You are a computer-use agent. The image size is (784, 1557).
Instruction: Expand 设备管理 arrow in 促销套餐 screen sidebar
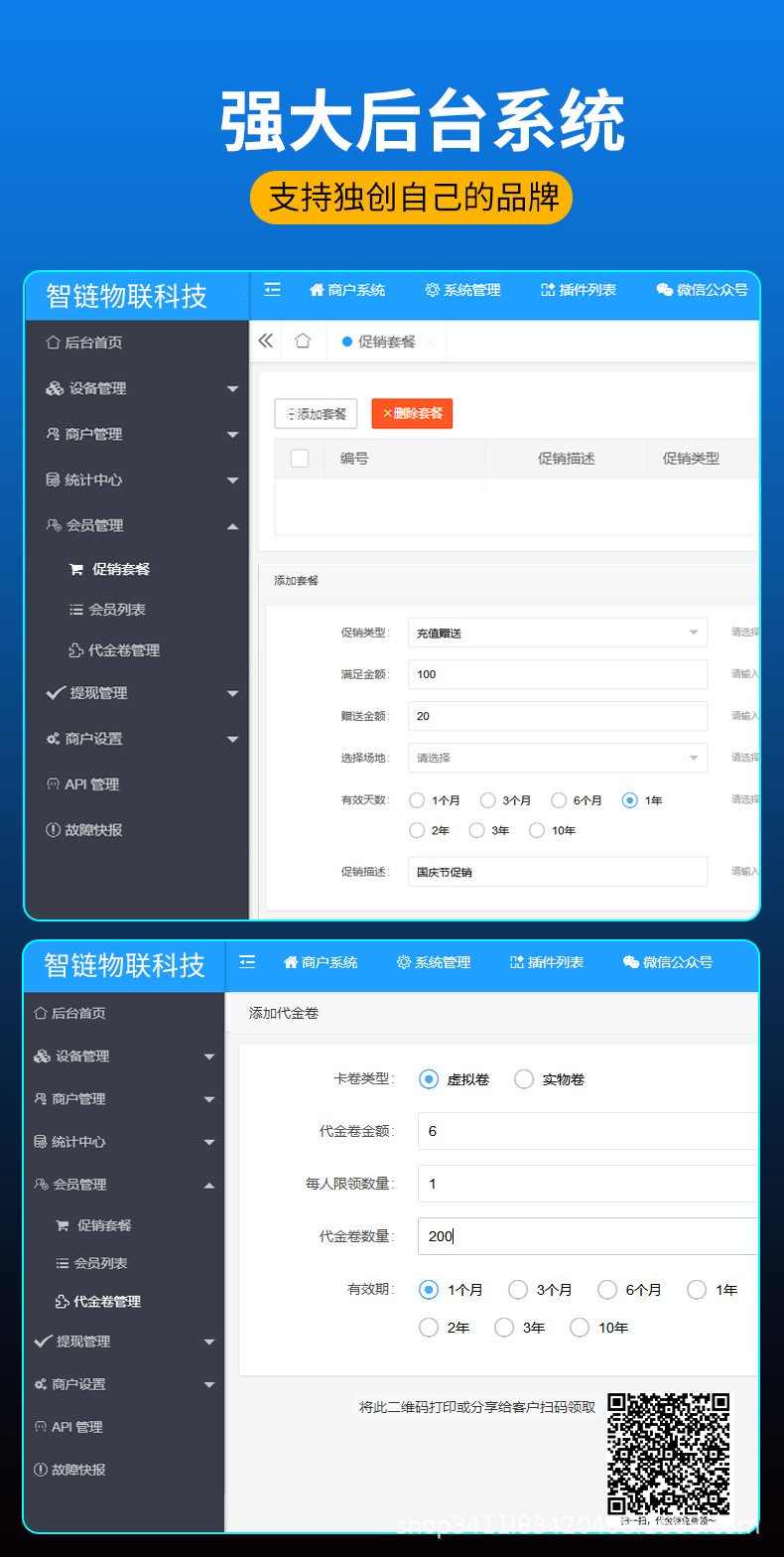click(232, 389)
